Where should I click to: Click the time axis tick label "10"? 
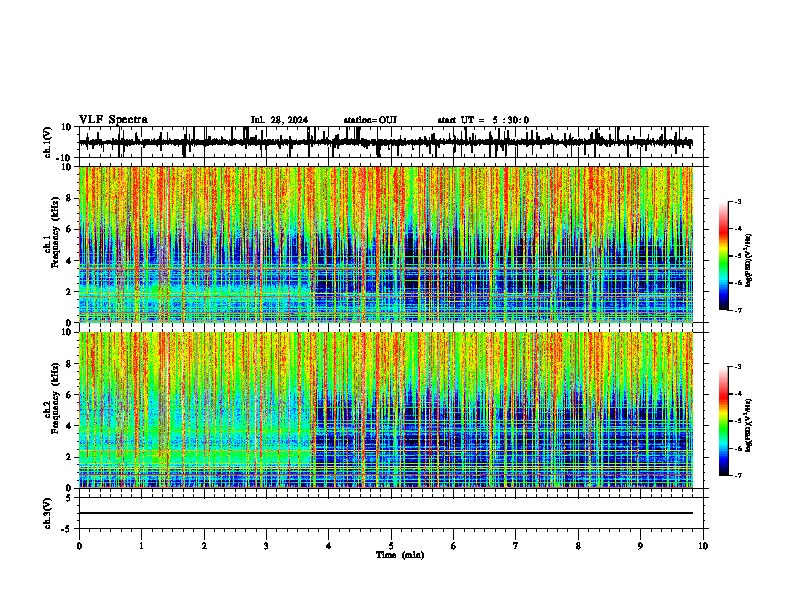coord(703,546)
